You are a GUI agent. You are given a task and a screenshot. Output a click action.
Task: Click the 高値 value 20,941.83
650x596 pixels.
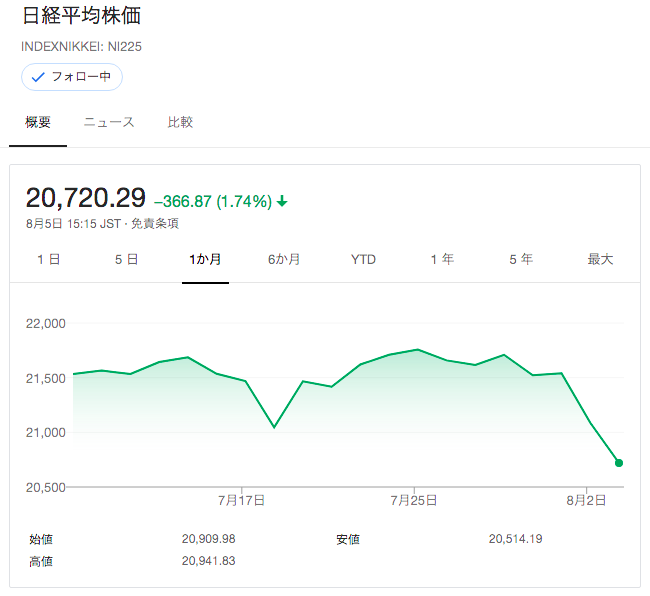tap(209, 561)
